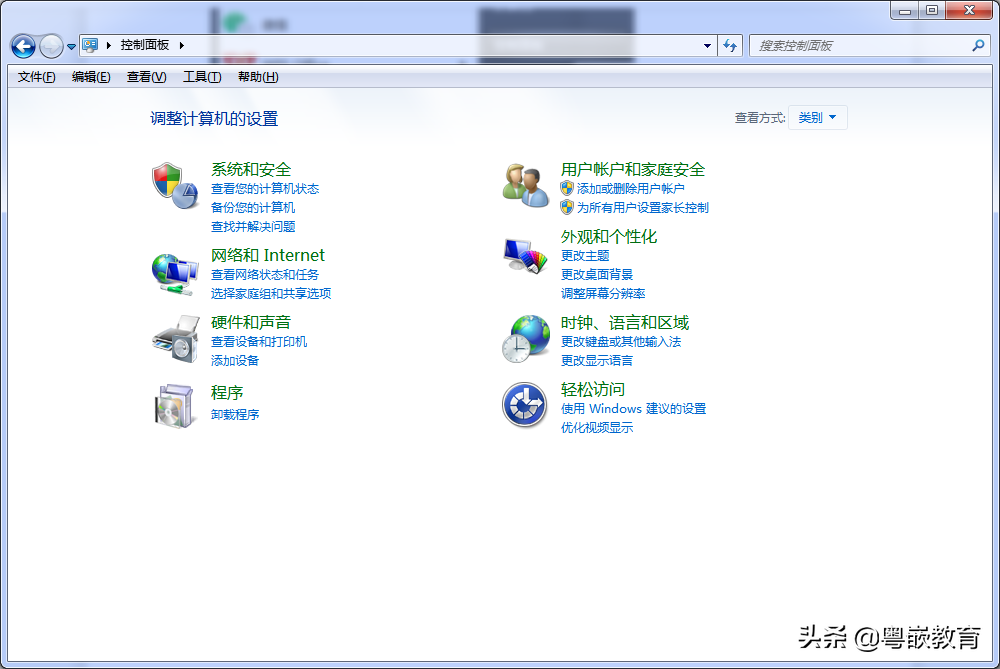This screenshot has height=669, width=1000.
Task: Open 系统和安全 category icon
Action: click(x=174, y=186)
